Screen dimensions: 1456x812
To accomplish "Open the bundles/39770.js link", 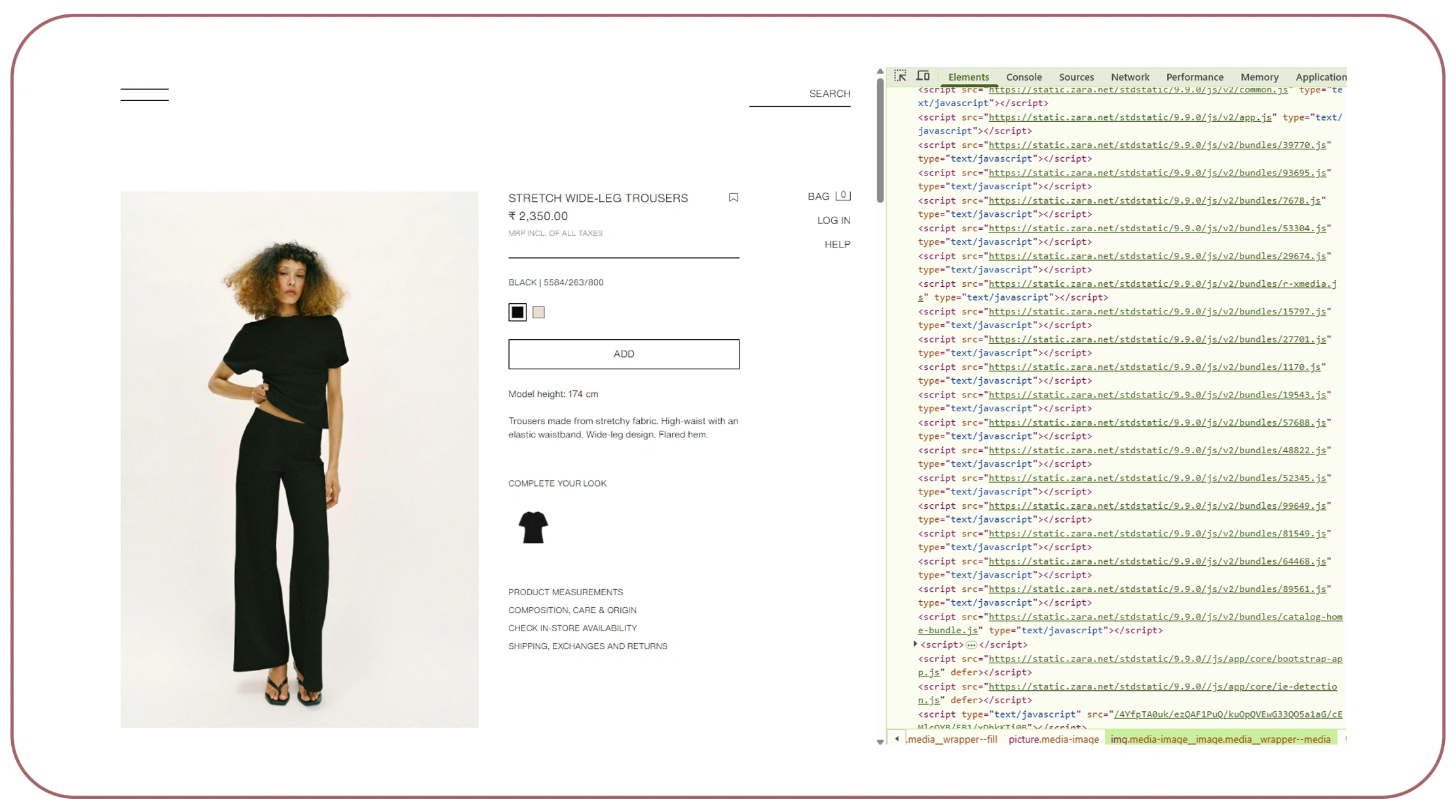I will click(1157, 145).
